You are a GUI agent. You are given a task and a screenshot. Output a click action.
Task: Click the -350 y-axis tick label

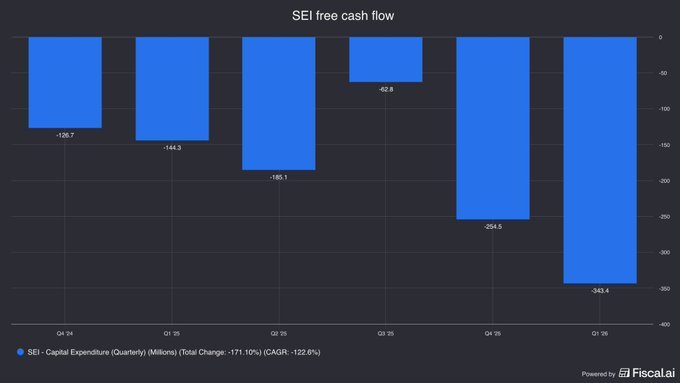(664, 288)
